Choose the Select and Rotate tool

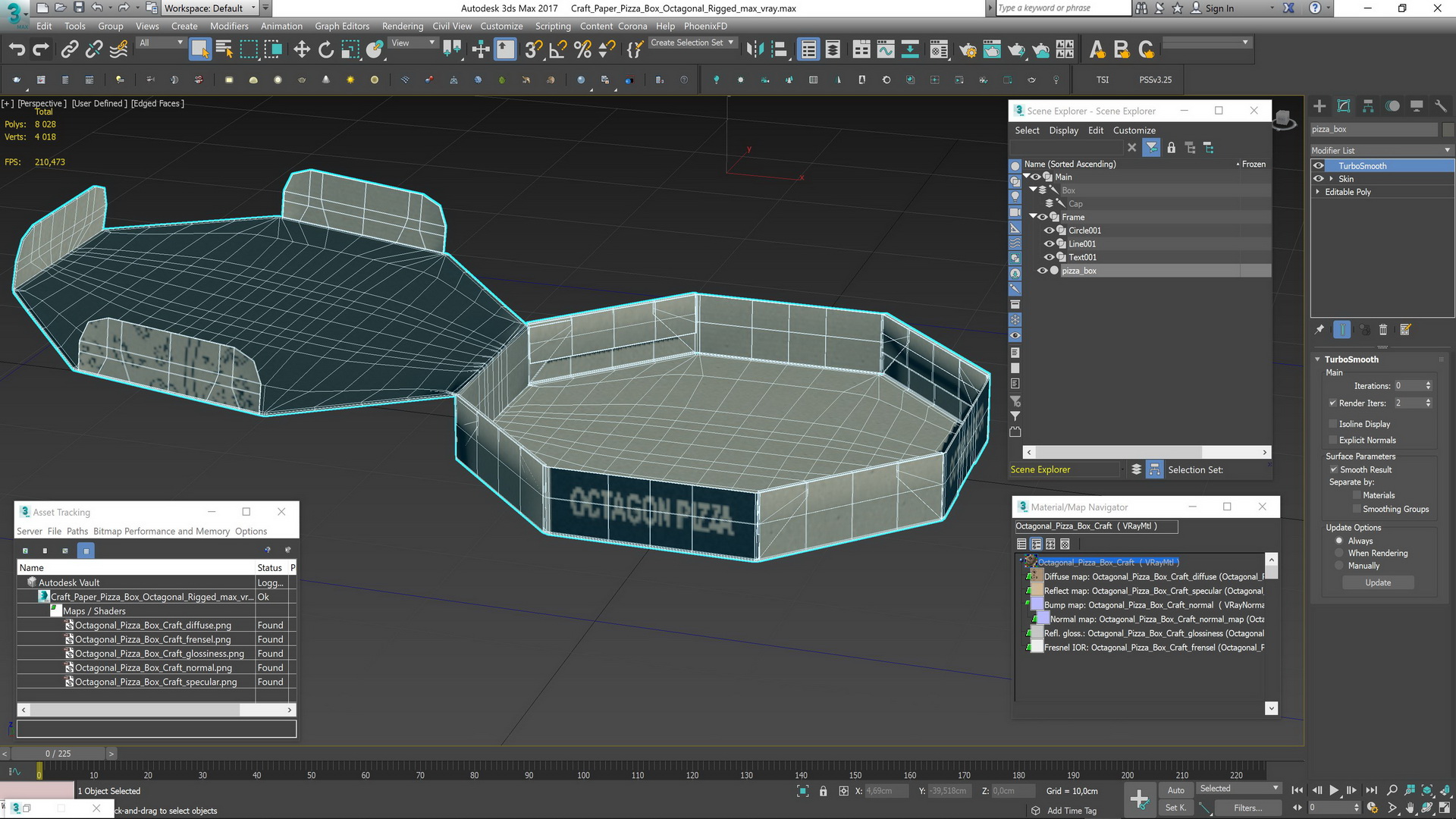326,50
